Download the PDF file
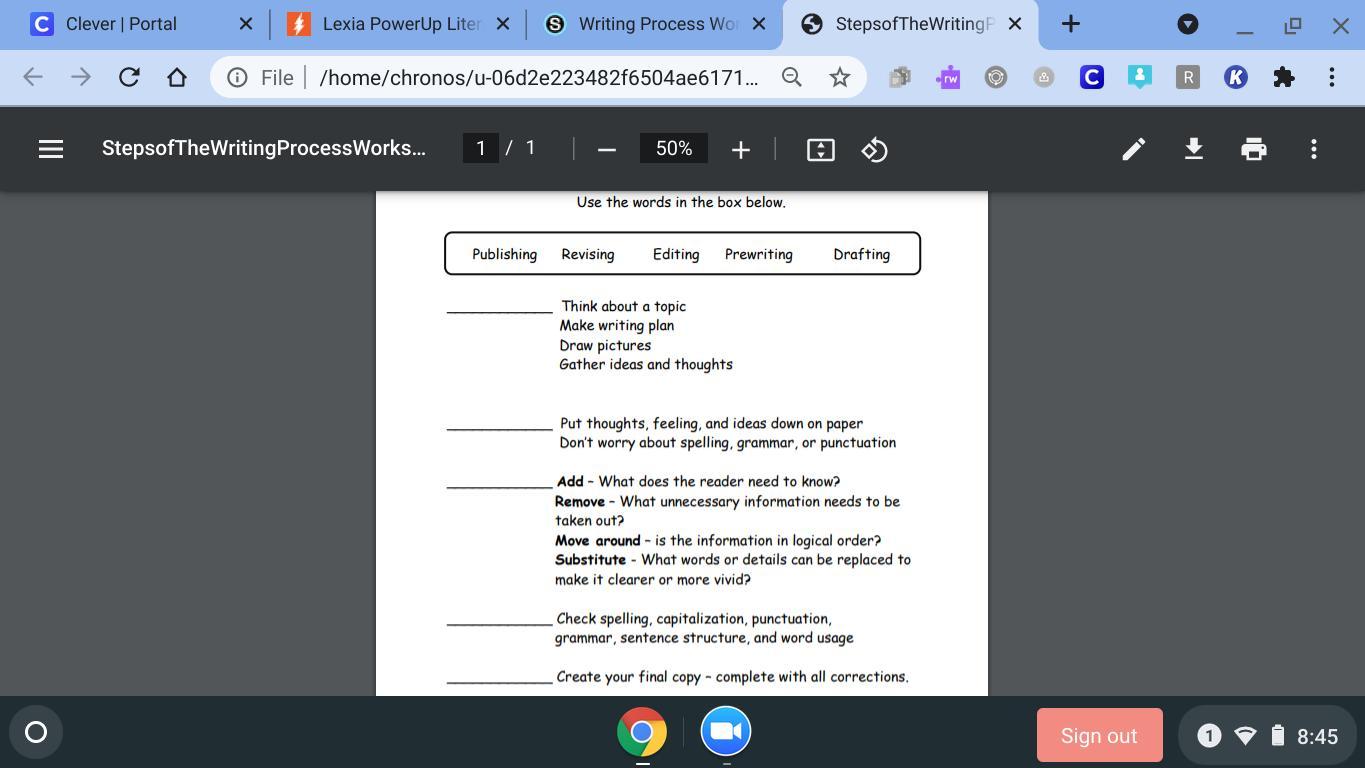Image resolution: width=1365 pixels, height=768 pixels. coord(1193,149)
